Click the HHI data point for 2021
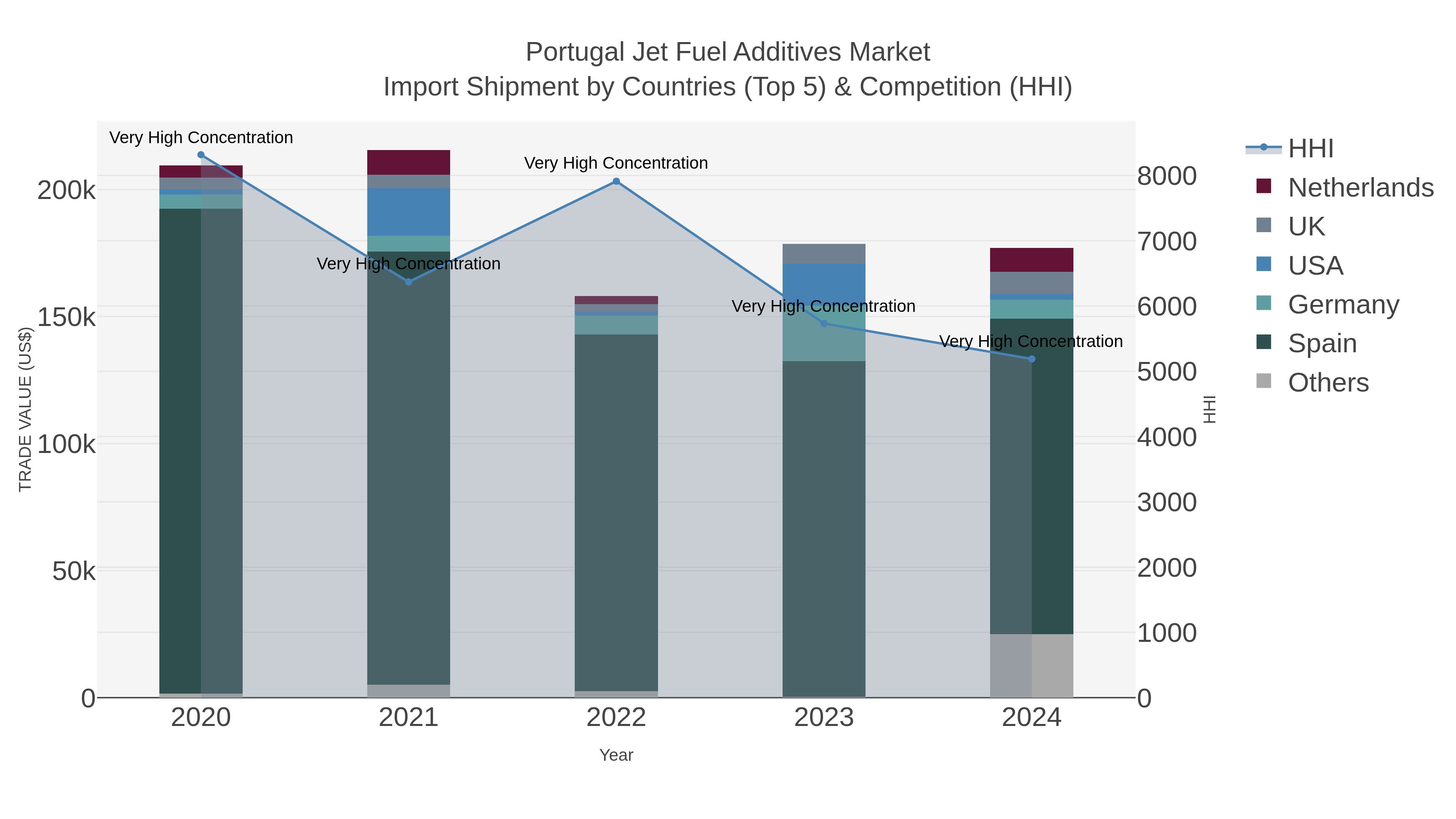Viewport: 1456px width, 819px height. coord(408,282)
